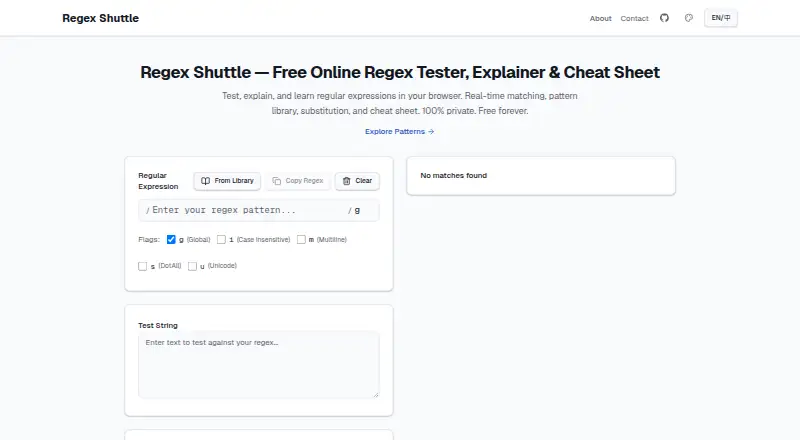Click the theme palette icon

[688, 18]
